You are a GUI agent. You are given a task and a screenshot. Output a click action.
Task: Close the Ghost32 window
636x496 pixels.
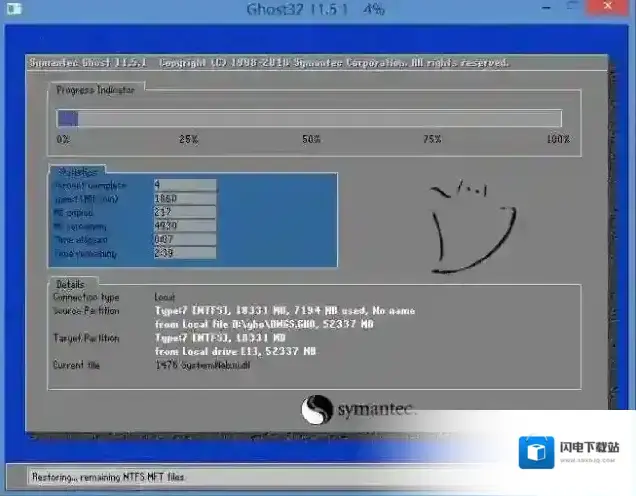click(x=612, y=9)
